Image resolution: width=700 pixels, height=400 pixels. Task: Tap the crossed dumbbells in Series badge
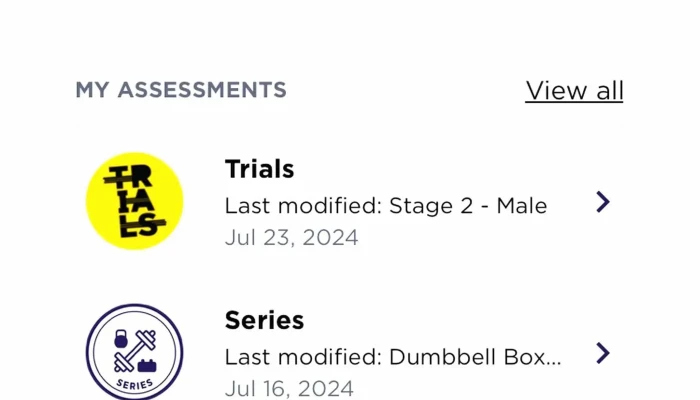(135, 351)
